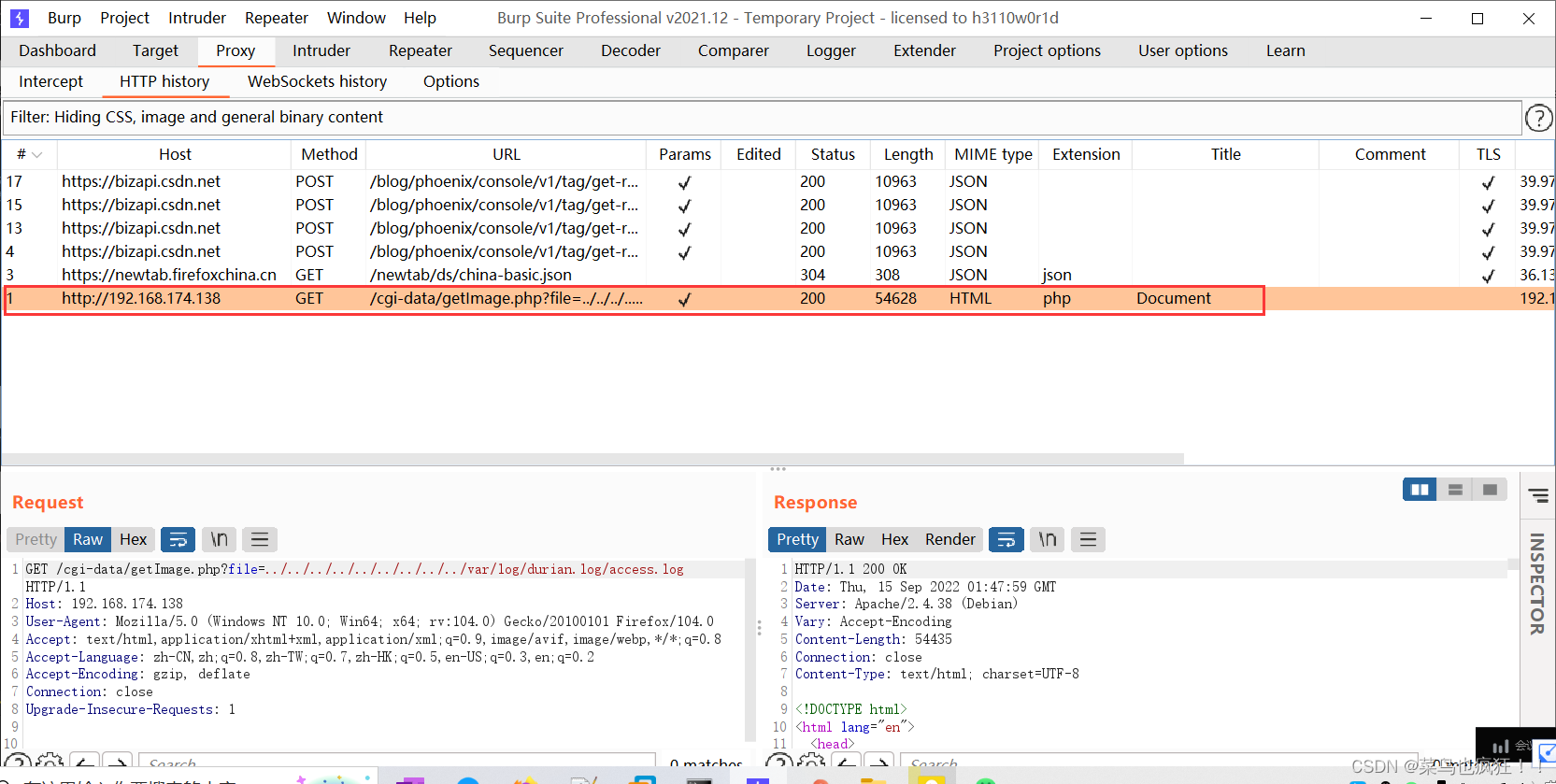Sort table by Host column header
1556x784 pixels.
(175, 154)
